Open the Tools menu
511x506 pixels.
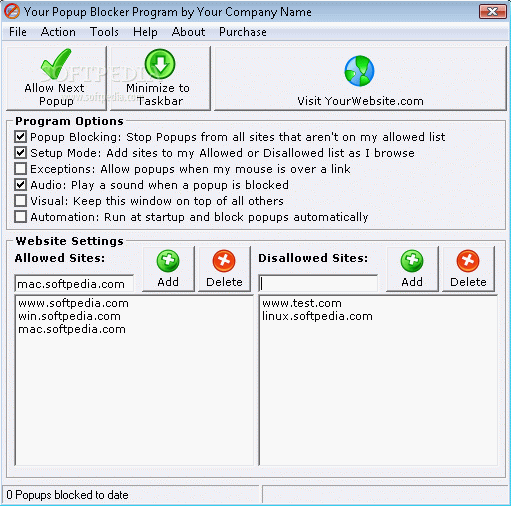coord(104,32)
